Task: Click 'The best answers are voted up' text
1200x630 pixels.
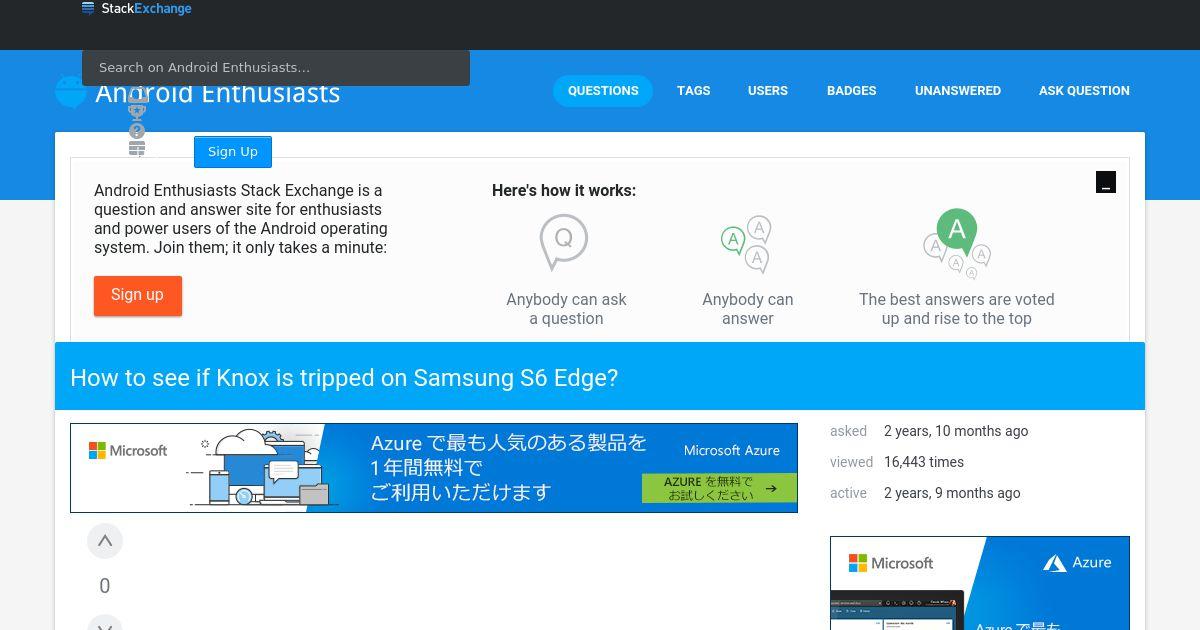Action: (x=957, y=309)
